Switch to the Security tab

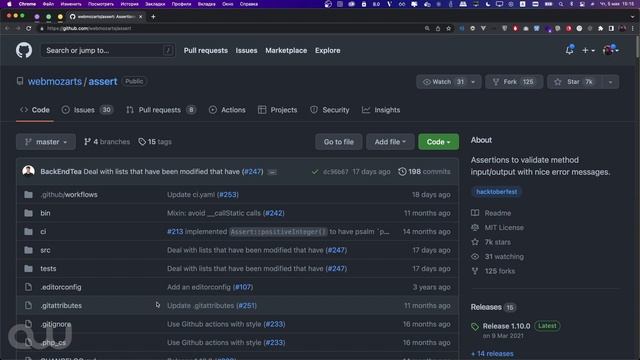tap(329, 110)
